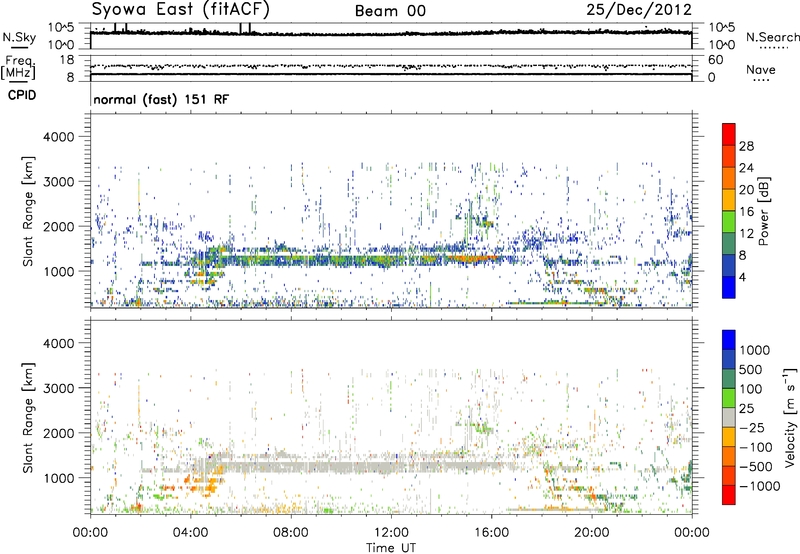Screen dimensions: 800x554
Task: Pick the yellow 16–20 dB Power colorbar segment
Action: coord(729,200)
